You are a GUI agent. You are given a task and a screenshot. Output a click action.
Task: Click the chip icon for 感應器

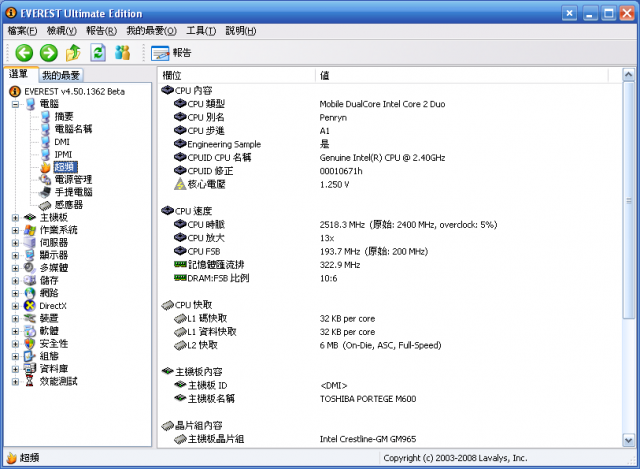coord(45,205)
